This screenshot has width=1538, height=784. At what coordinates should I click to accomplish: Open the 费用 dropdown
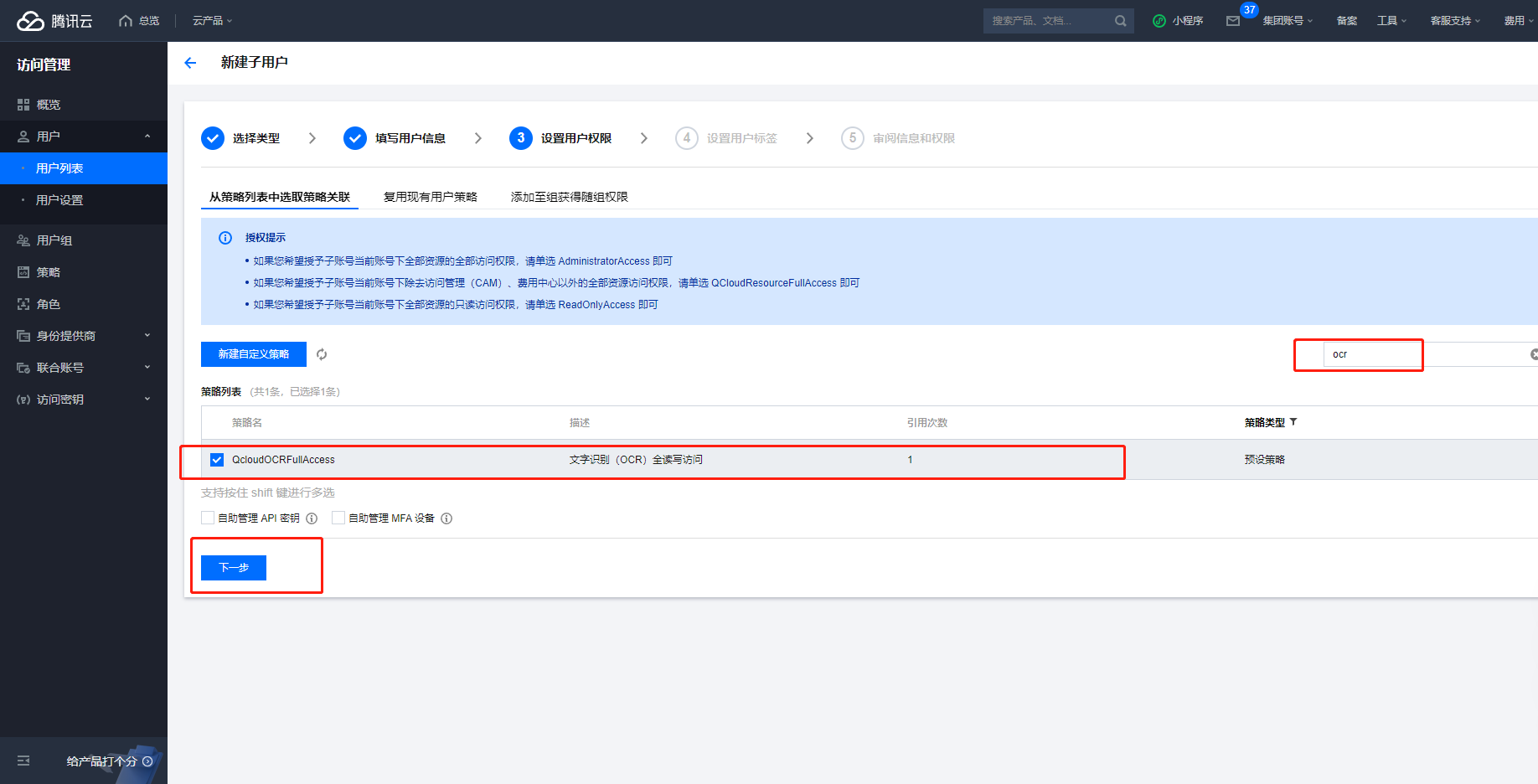point(1519,21)
